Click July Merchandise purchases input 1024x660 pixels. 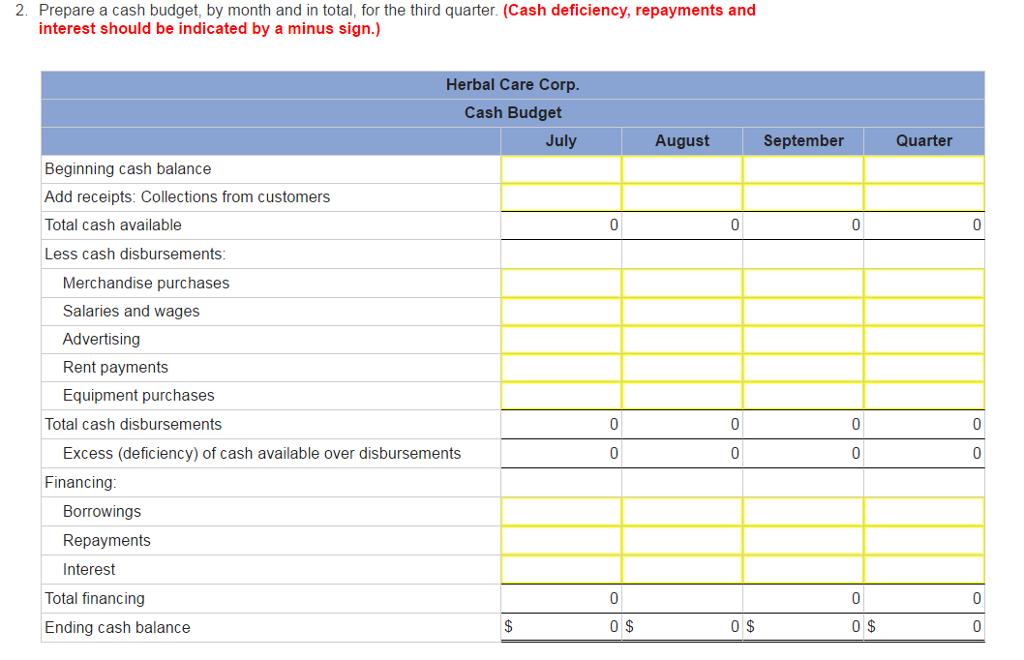(x=561, y=283)
